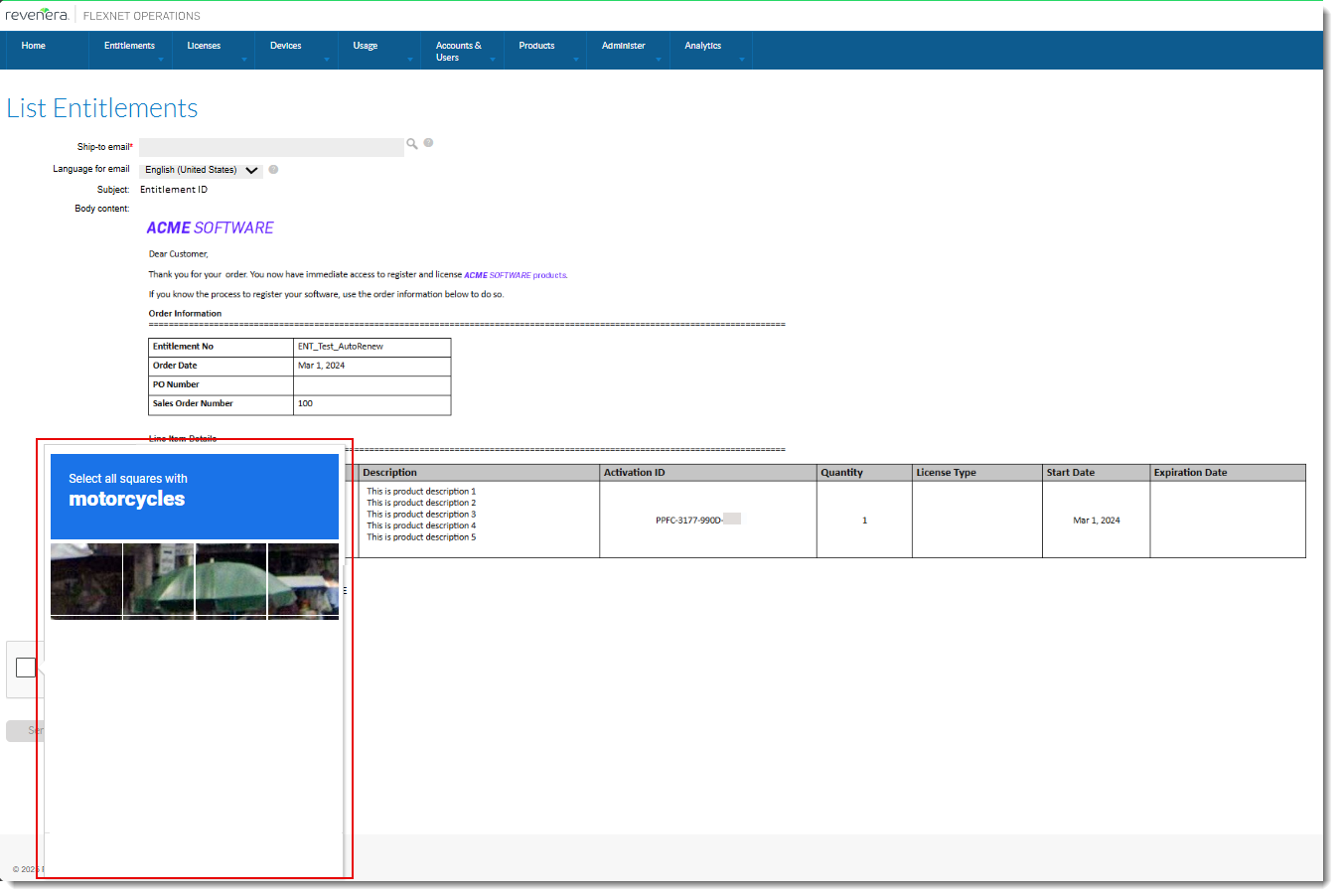Select the first captcha image tile
The width and height of the screenshot is (1338, 896).
(x=86, y=581)
